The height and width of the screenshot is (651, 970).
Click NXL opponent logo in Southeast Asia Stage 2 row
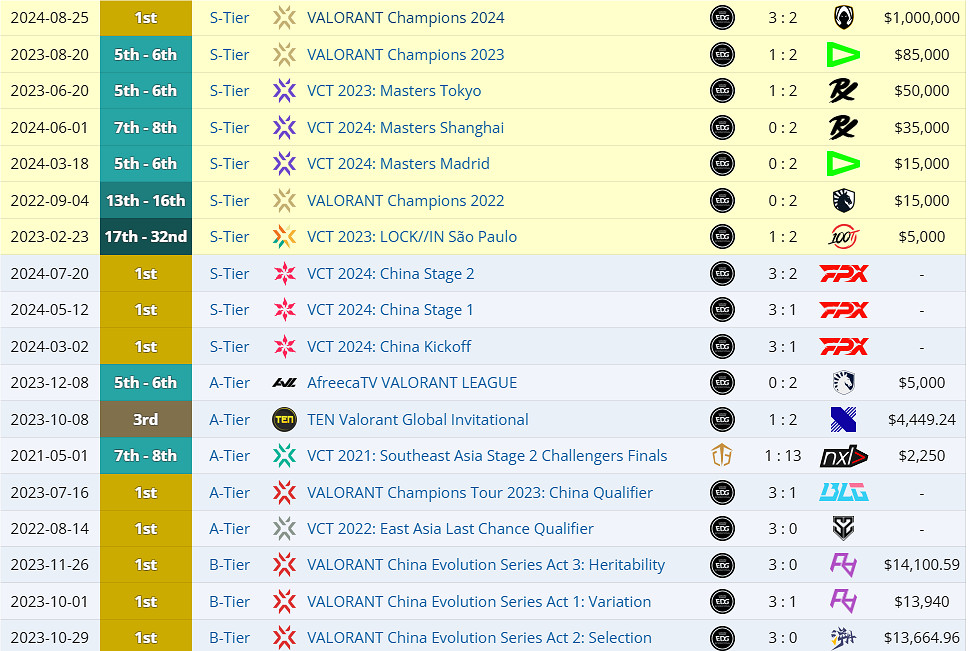843,456
